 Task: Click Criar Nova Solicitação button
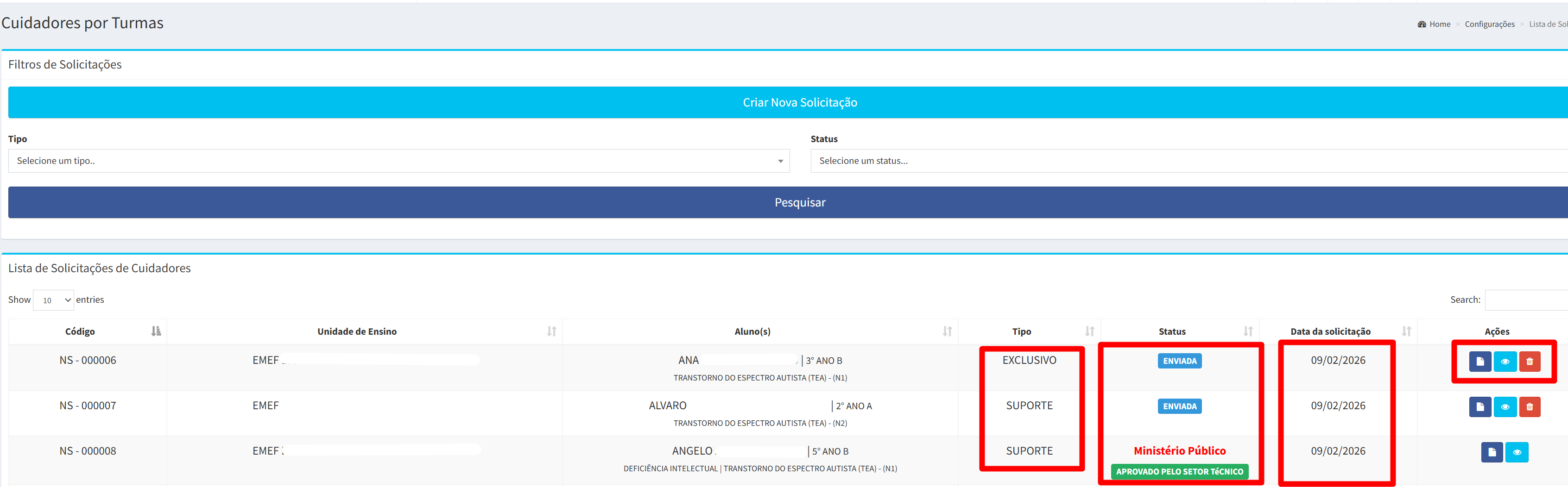point(799,103)
